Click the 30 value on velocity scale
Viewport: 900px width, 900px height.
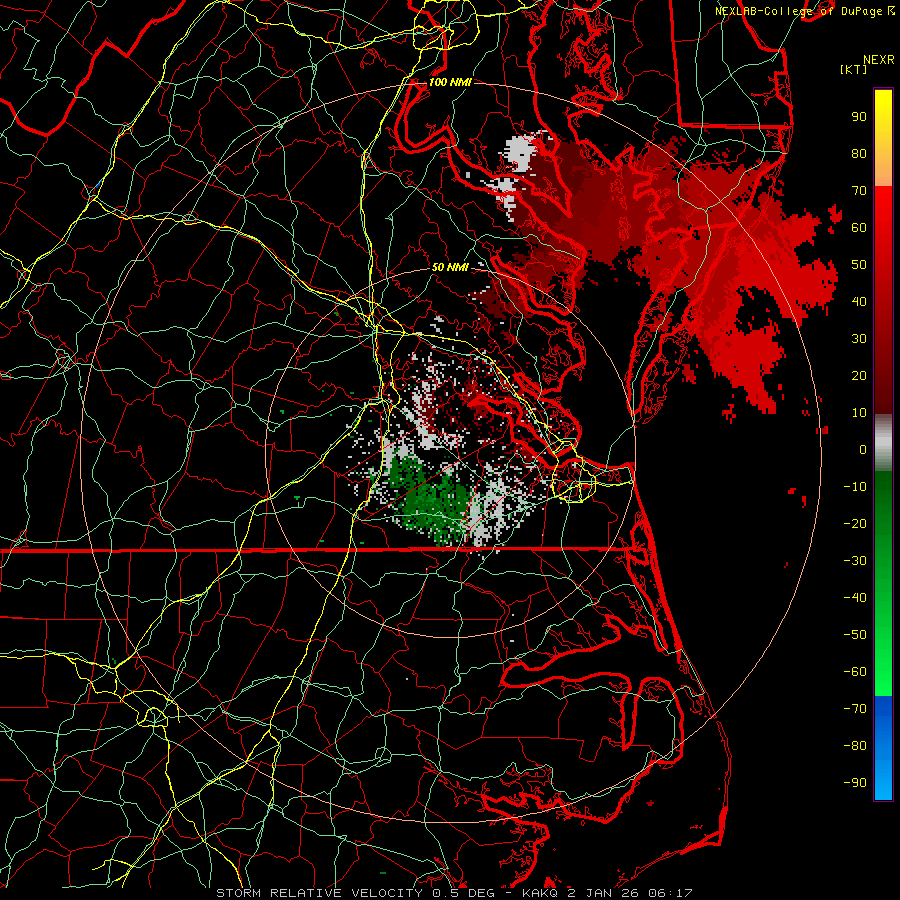(859, 339)
